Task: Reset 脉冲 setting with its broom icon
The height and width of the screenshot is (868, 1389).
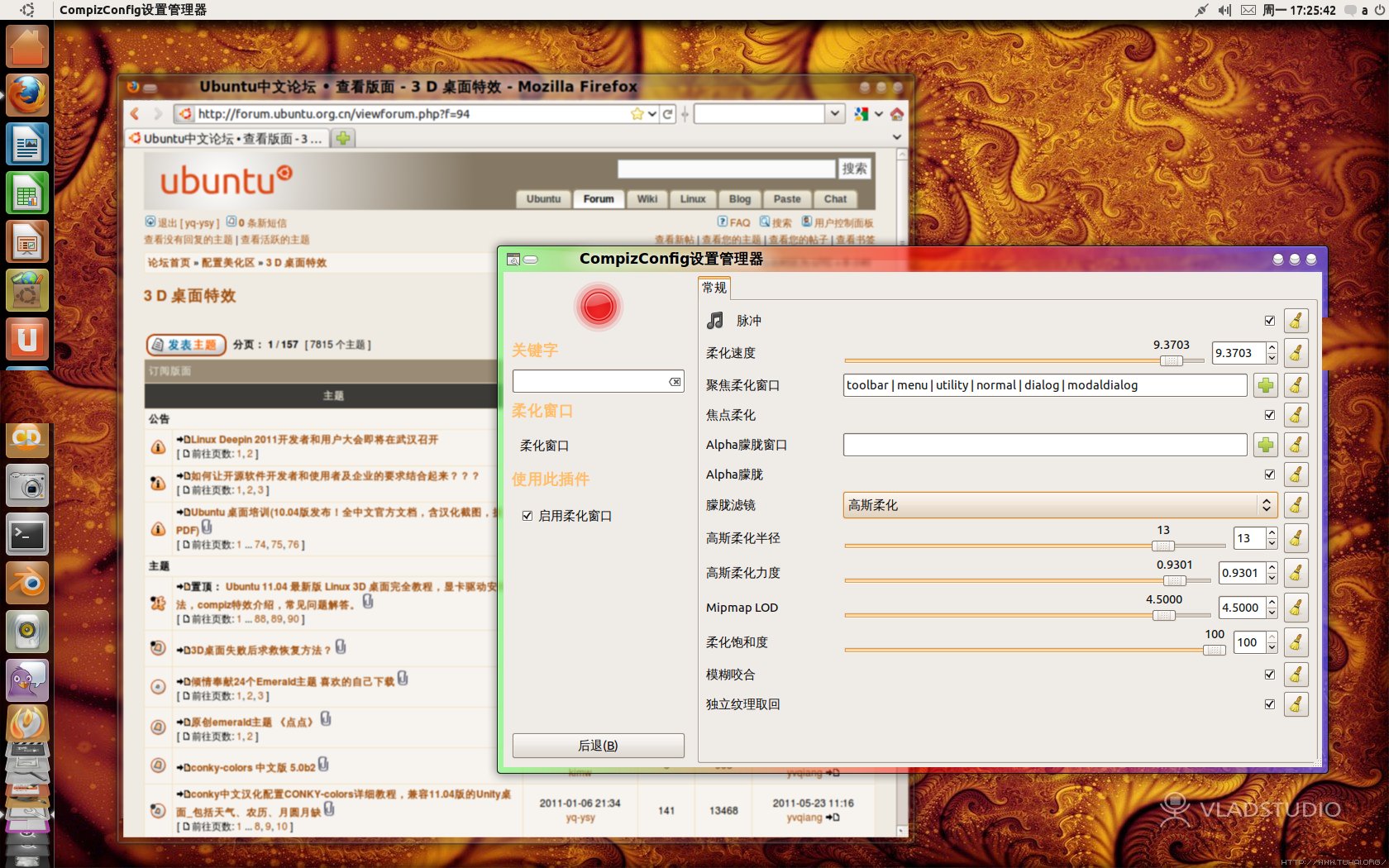Action: click(x=1296, y=321)
